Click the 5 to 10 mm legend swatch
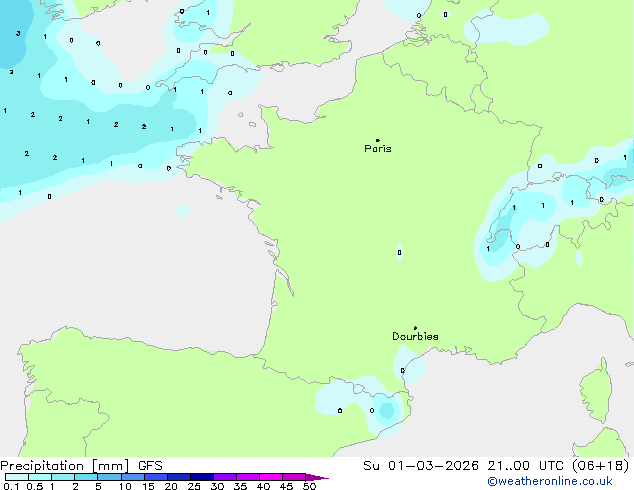 tap(109, 477)
